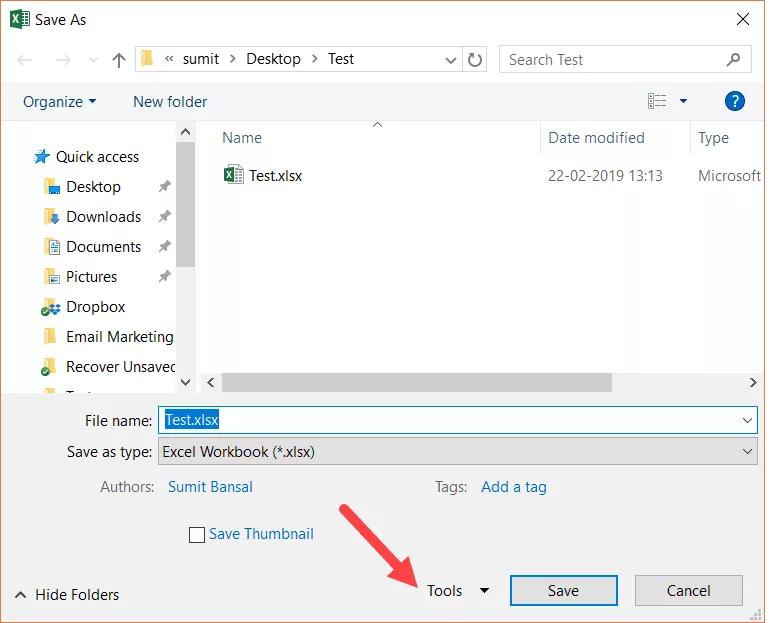Open the Recover Unsaved folder

120,367
